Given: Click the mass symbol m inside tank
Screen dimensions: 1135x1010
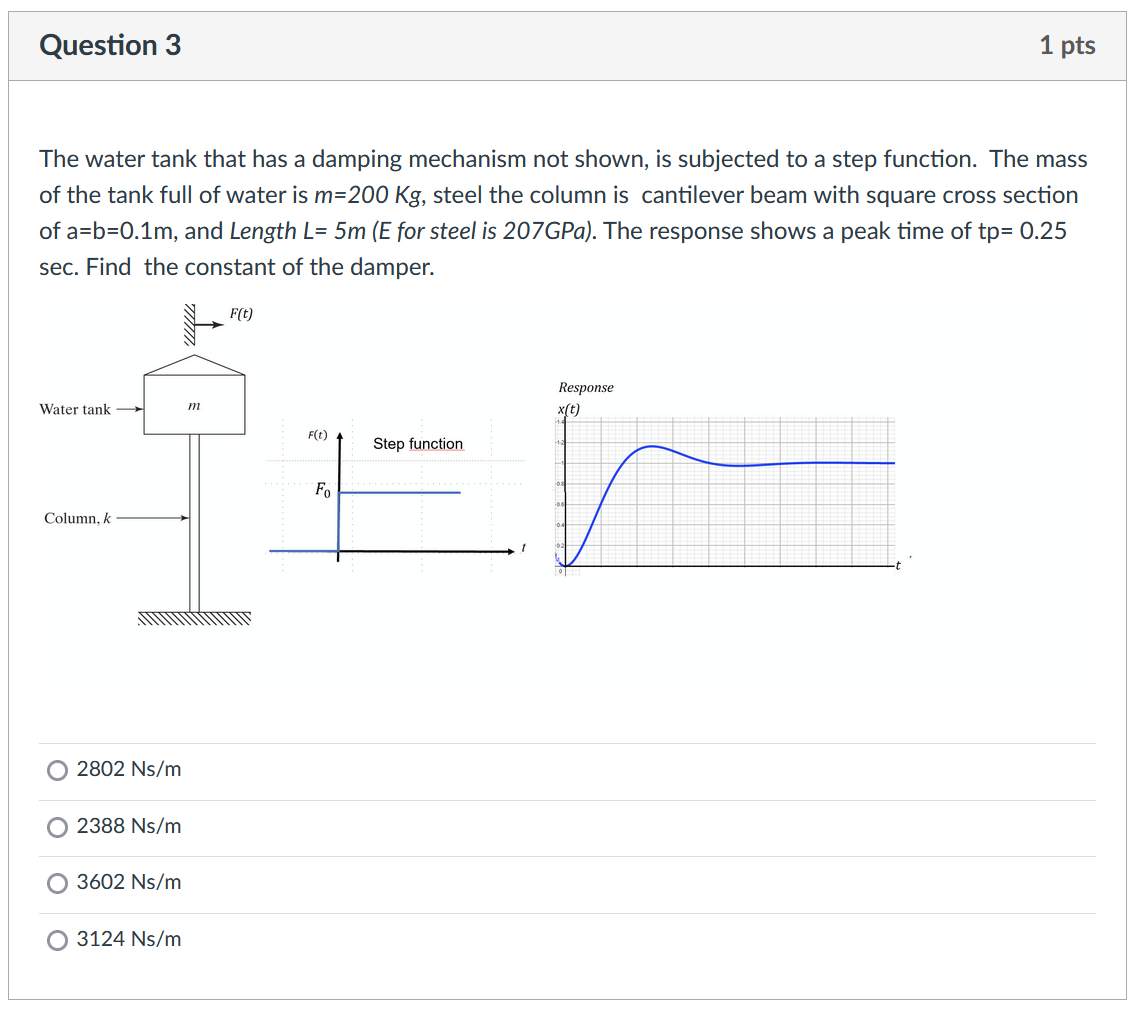Looking at the screenshot, I should tap(194, 404).
